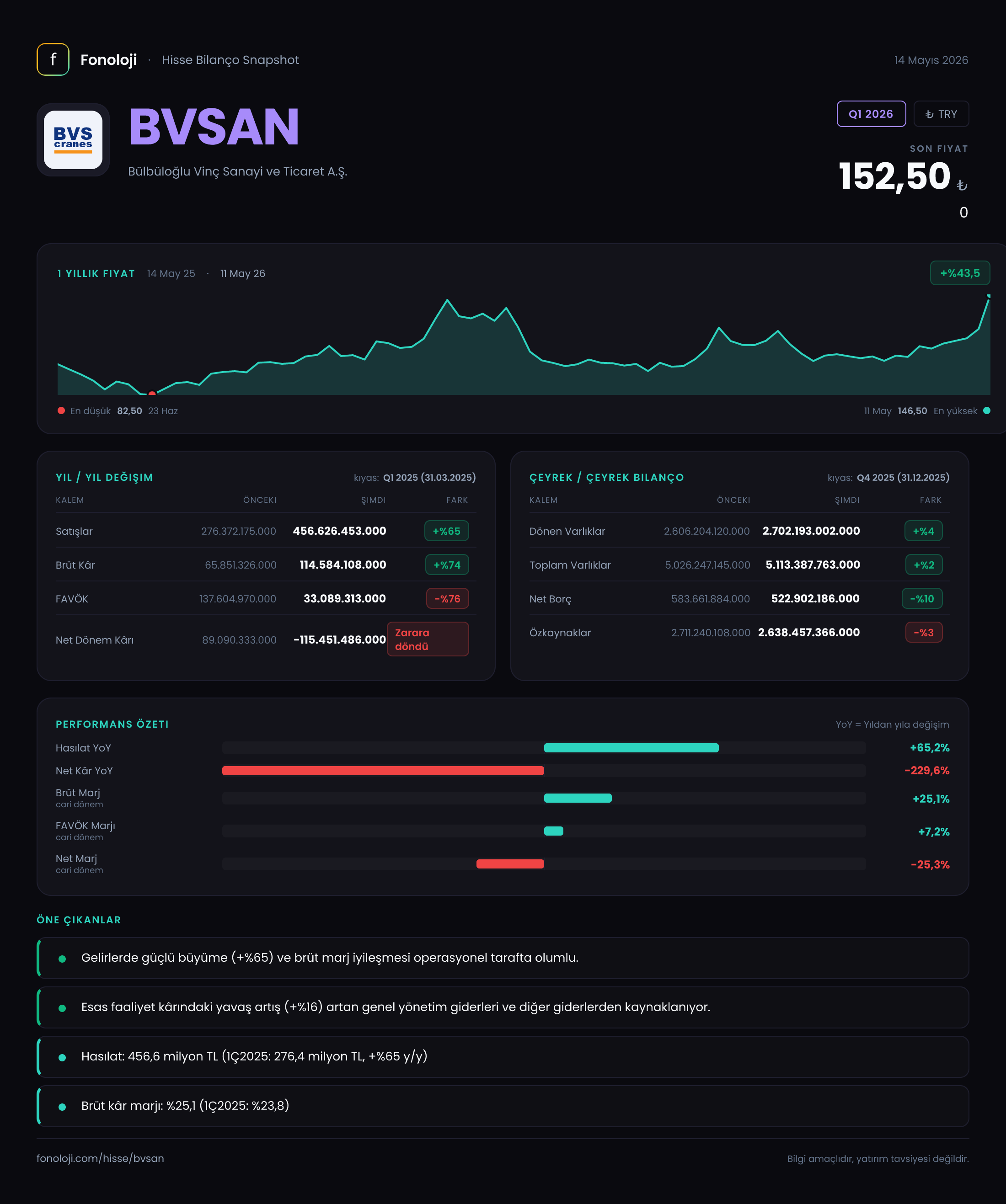This screenshot has width=1006, height=1204.
Task: Click 'Hisse Bilanço Snapshot' subtitle
Action: pos(230,60)
